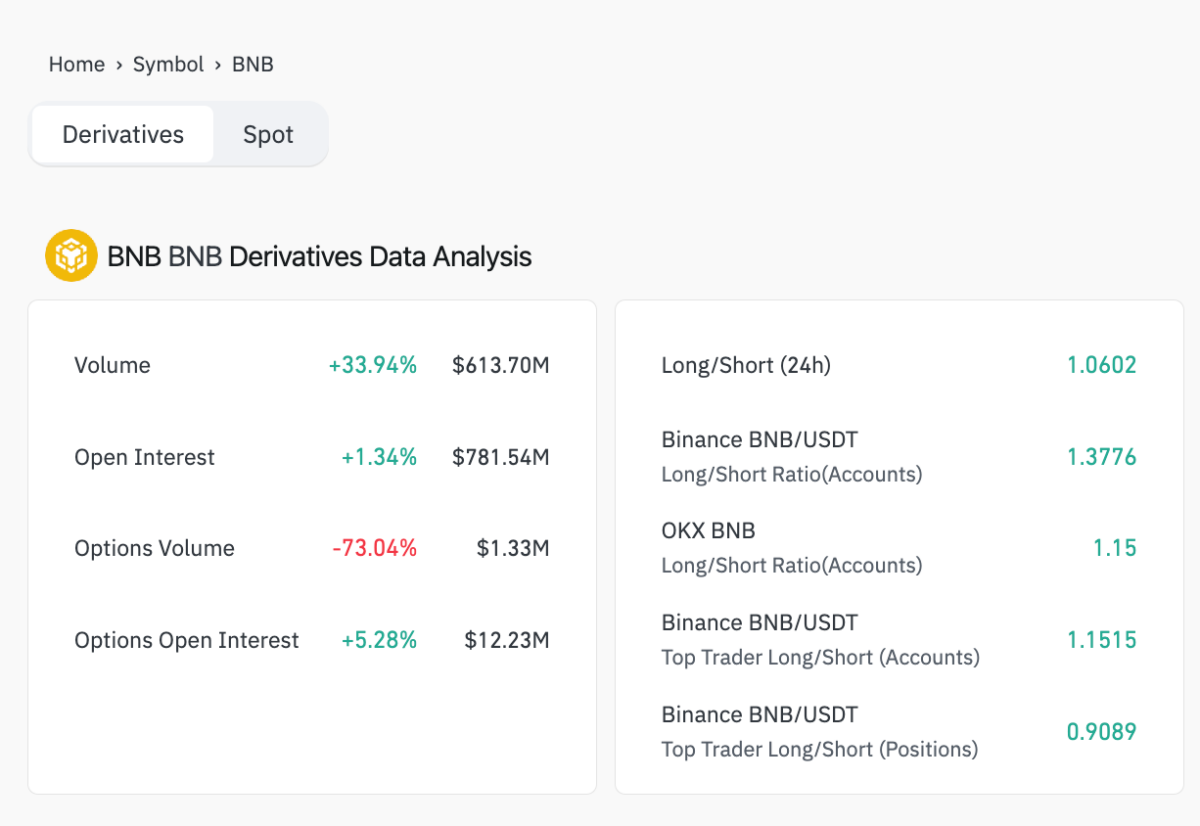The image size is (1200, 826).
Task: Click the 0.9089 positions ratio value
Action: coord(1102,731)
